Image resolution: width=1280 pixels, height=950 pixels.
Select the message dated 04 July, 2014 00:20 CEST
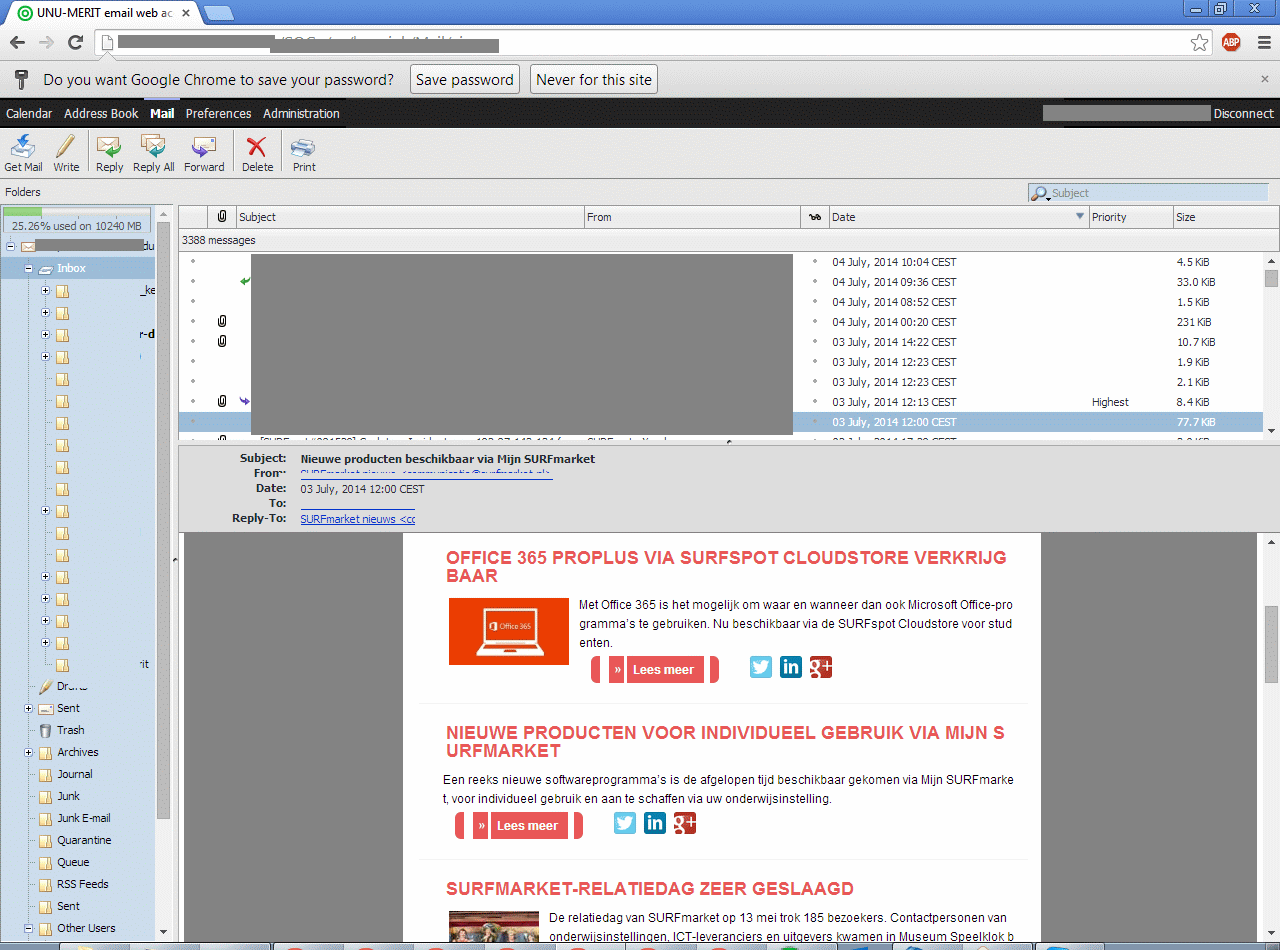pos(721,322)
